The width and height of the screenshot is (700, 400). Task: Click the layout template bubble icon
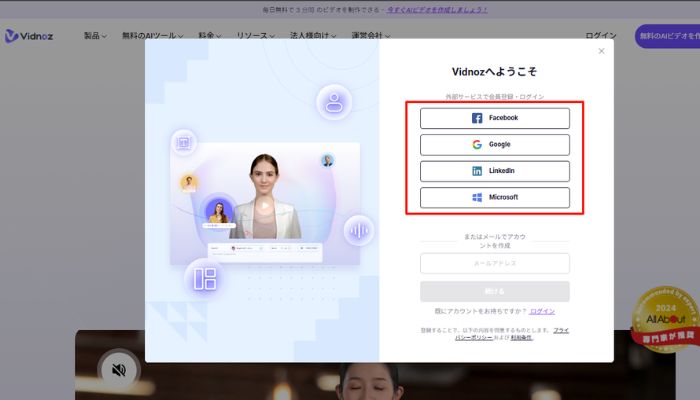point(205,279)
